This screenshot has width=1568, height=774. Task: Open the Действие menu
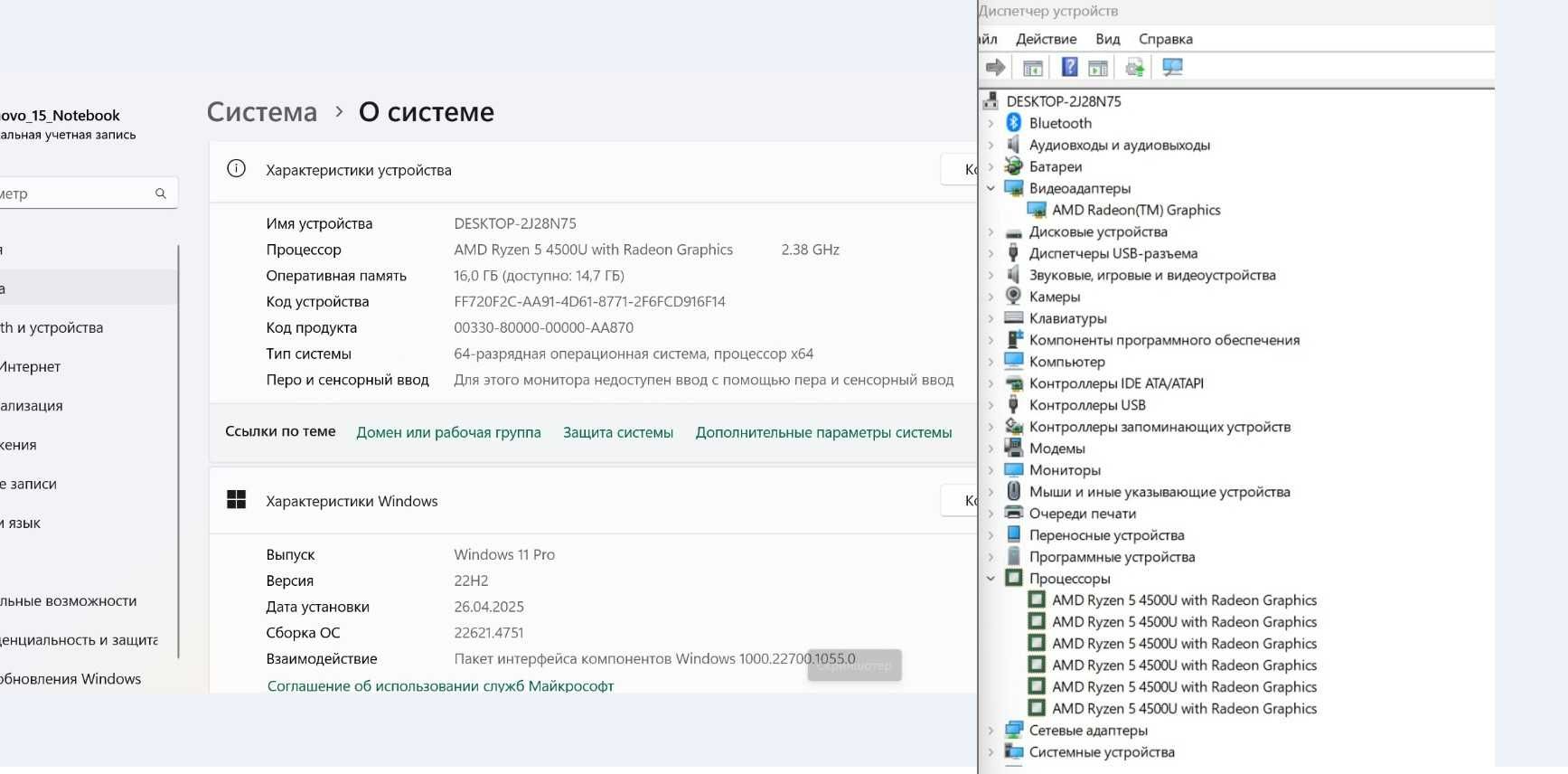pyautogui.click(x=1046, y=39)
